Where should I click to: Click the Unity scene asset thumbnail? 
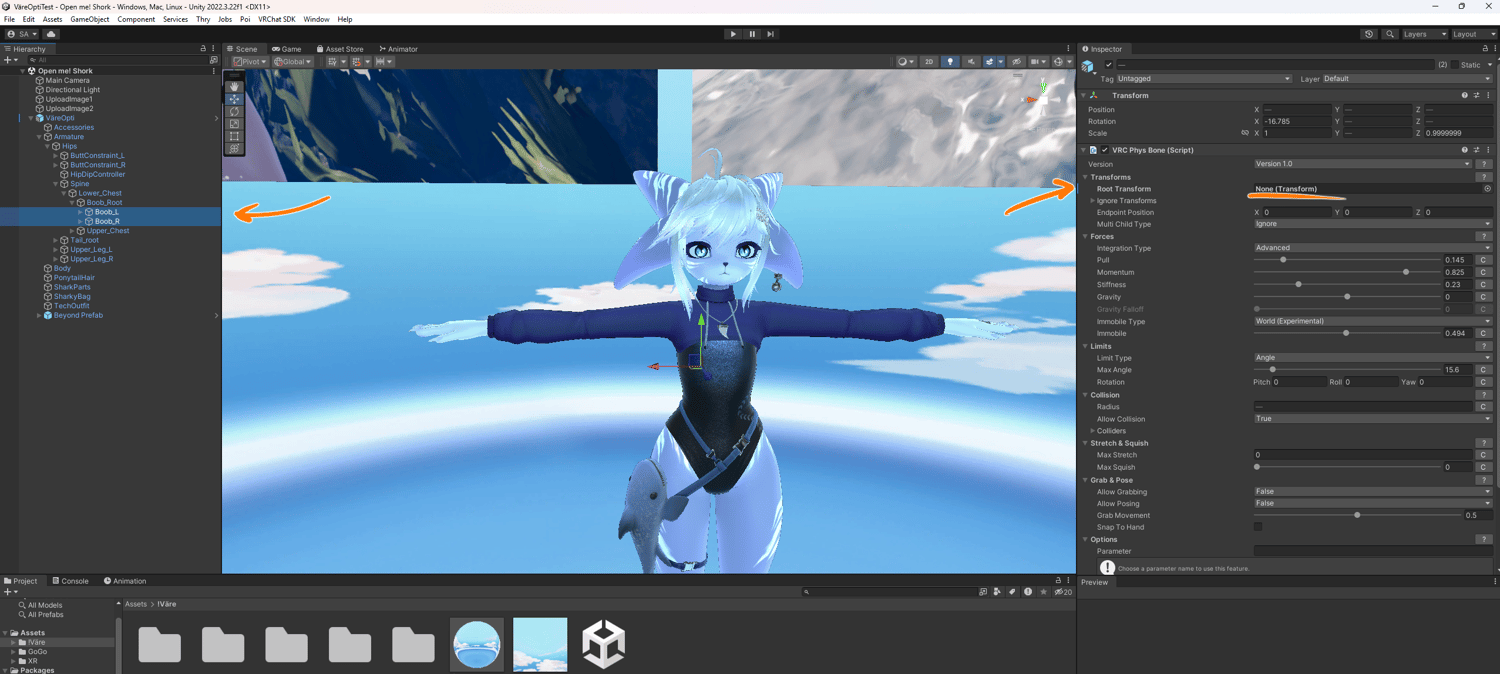604,644
